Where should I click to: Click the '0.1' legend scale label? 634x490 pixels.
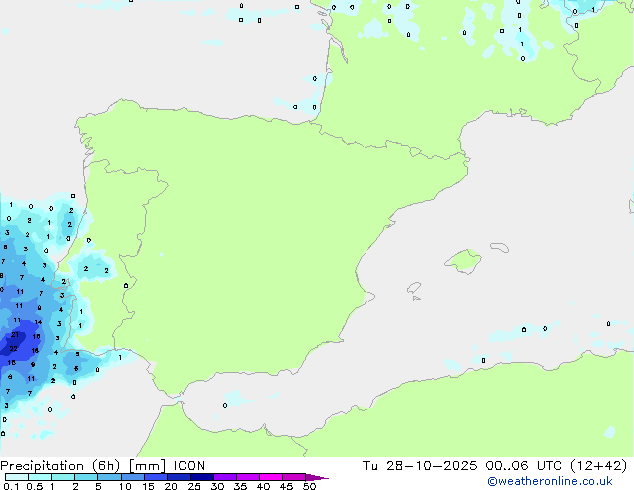[11, 486]
